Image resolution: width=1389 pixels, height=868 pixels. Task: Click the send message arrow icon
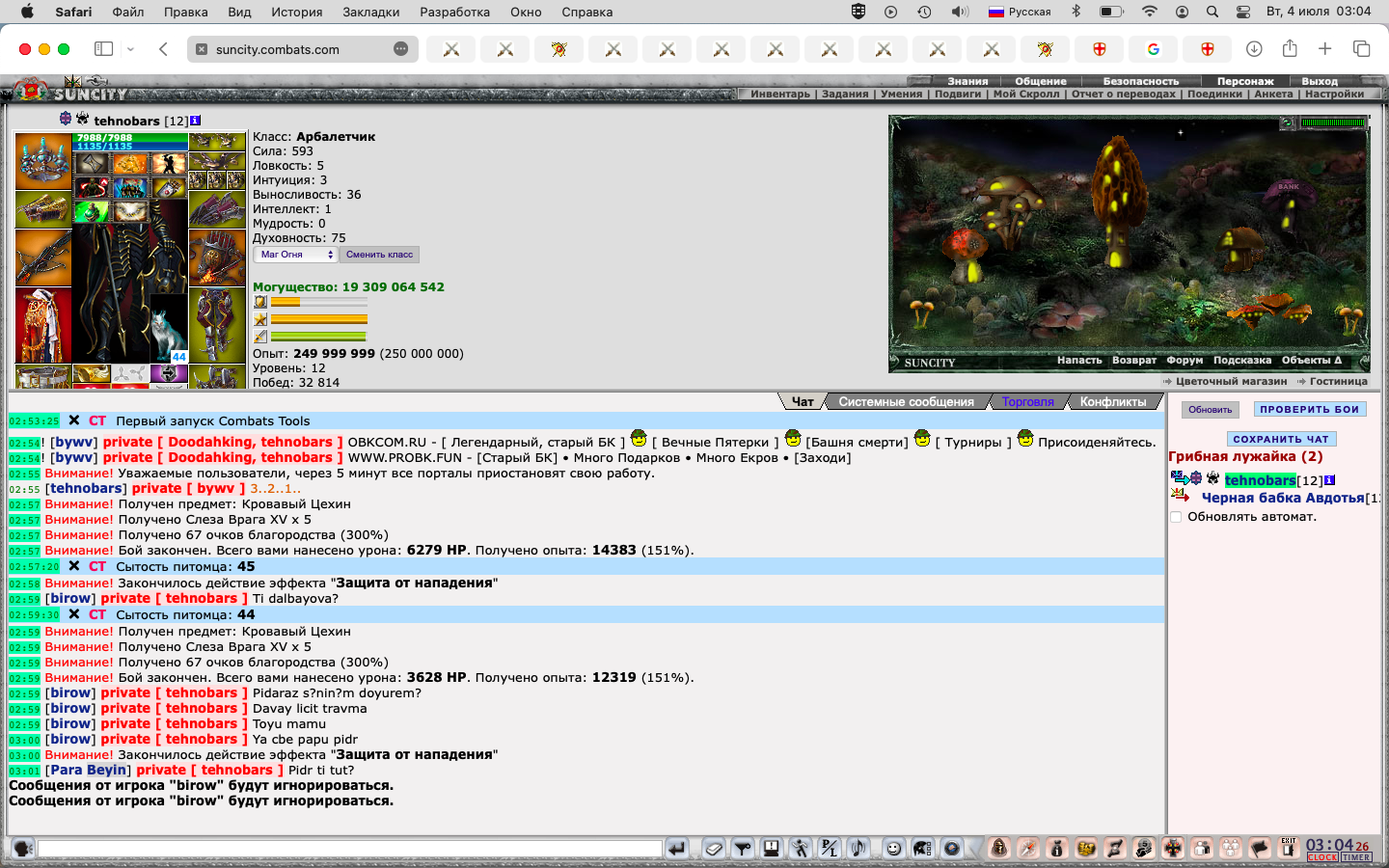pos(677,849)
